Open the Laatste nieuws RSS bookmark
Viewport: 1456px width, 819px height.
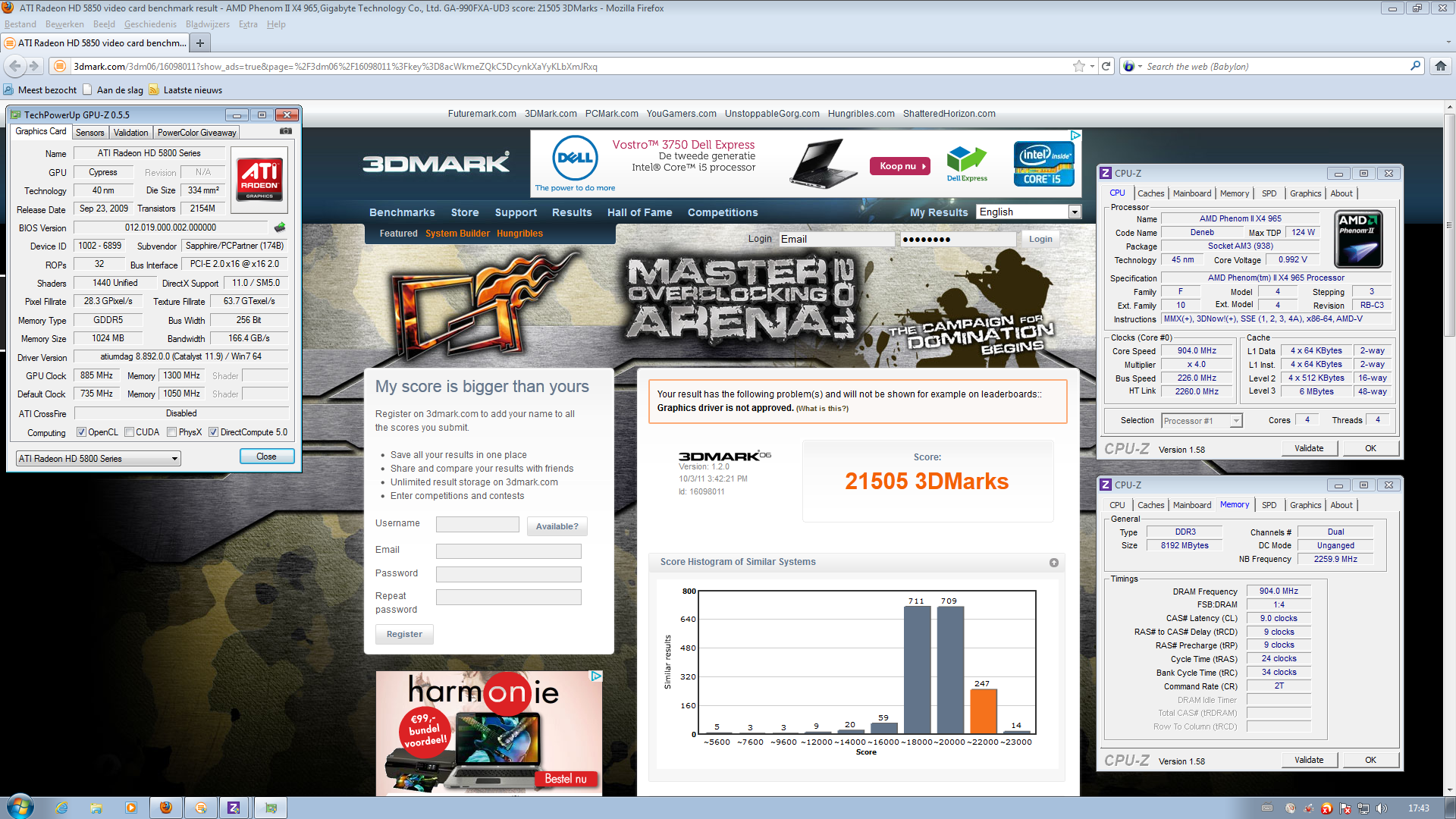[x=186, y=90]
